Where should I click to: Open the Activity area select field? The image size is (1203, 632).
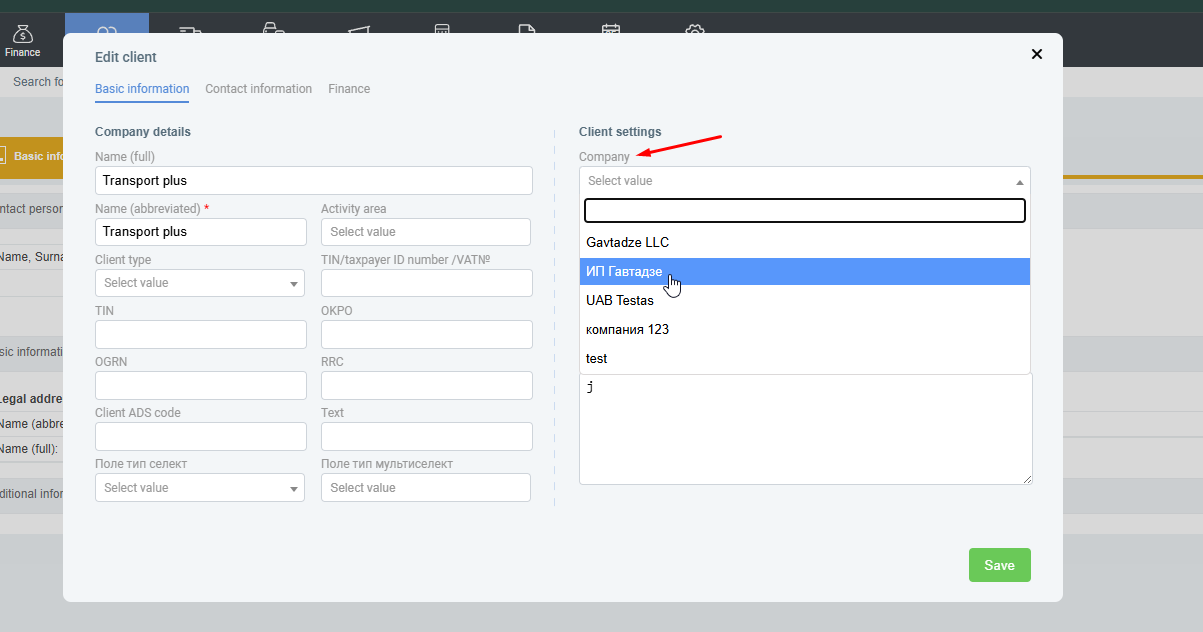(425, 232)
